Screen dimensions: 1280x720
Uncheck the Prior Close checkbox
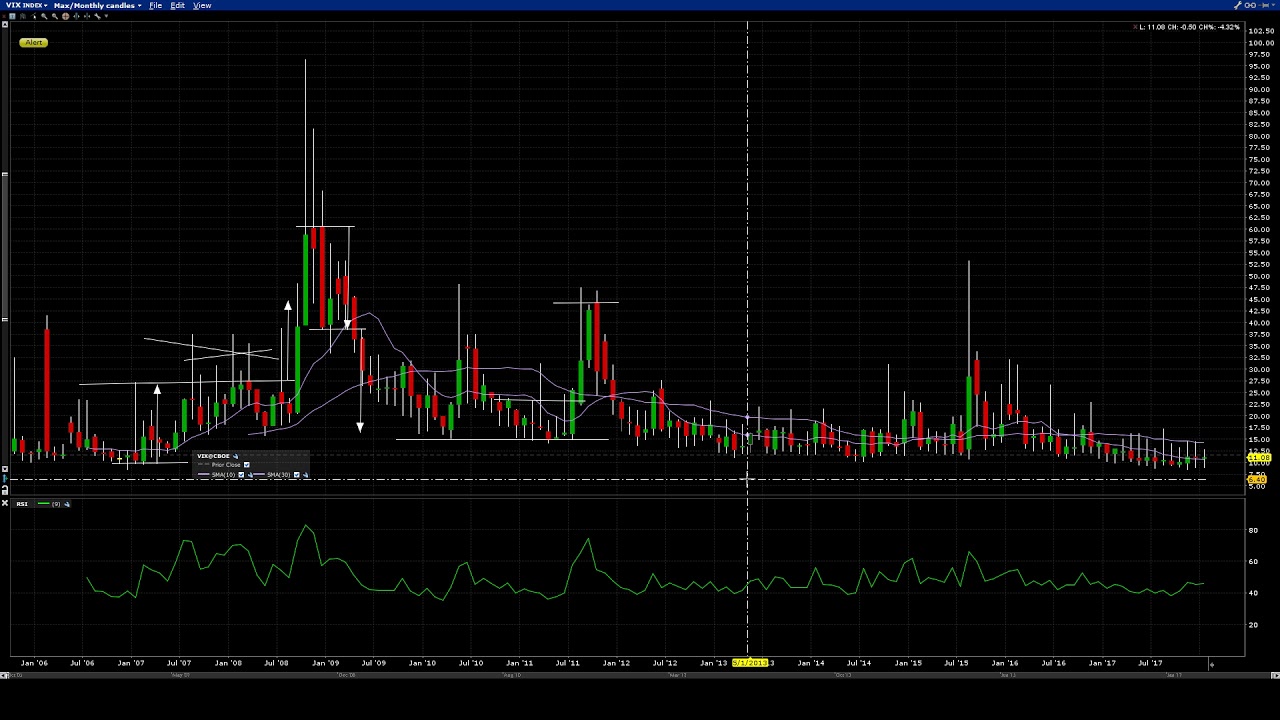pos(246,465)
